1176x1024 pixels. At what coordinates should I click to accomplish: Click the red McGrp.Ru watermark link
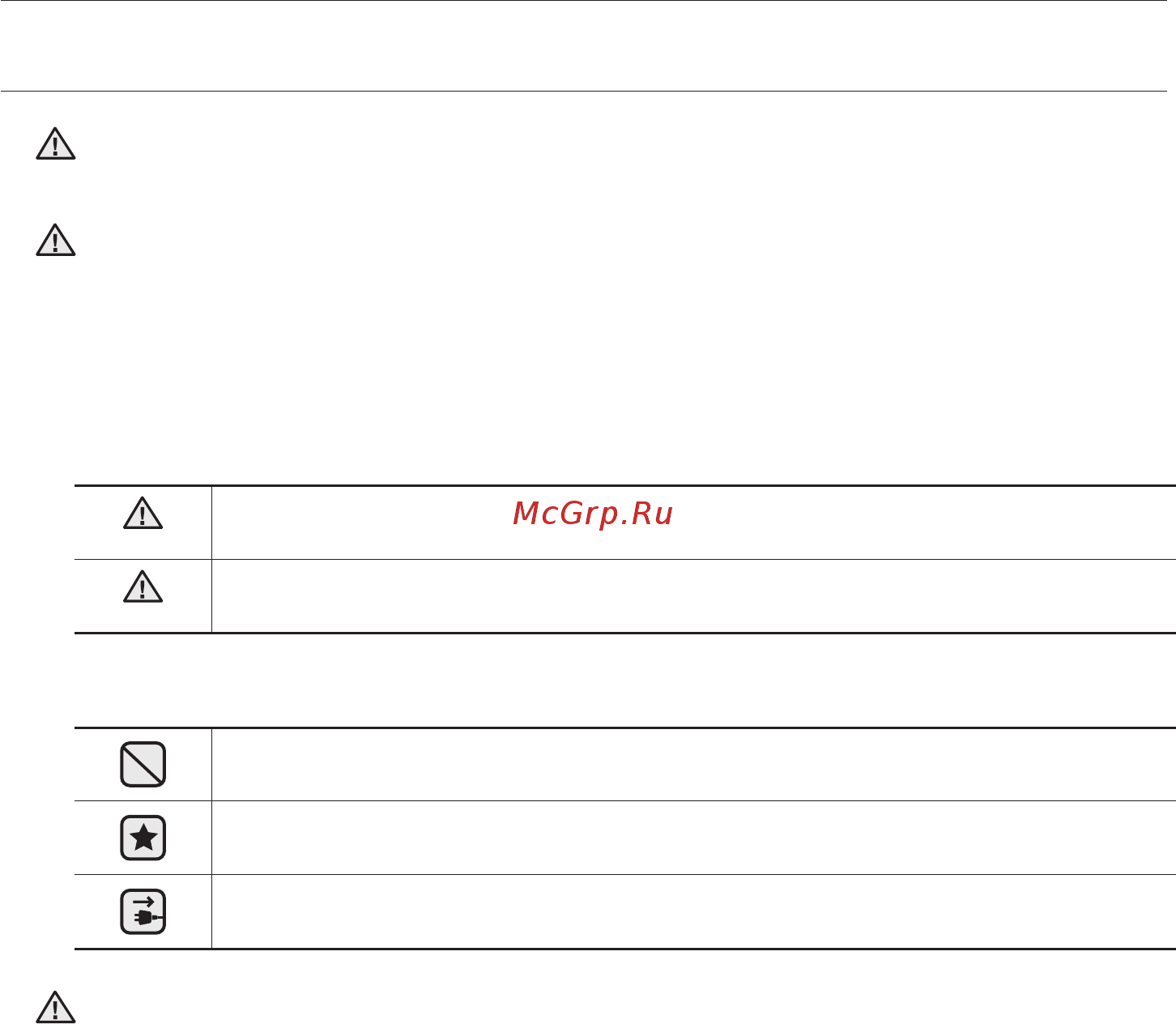[593, 514]
